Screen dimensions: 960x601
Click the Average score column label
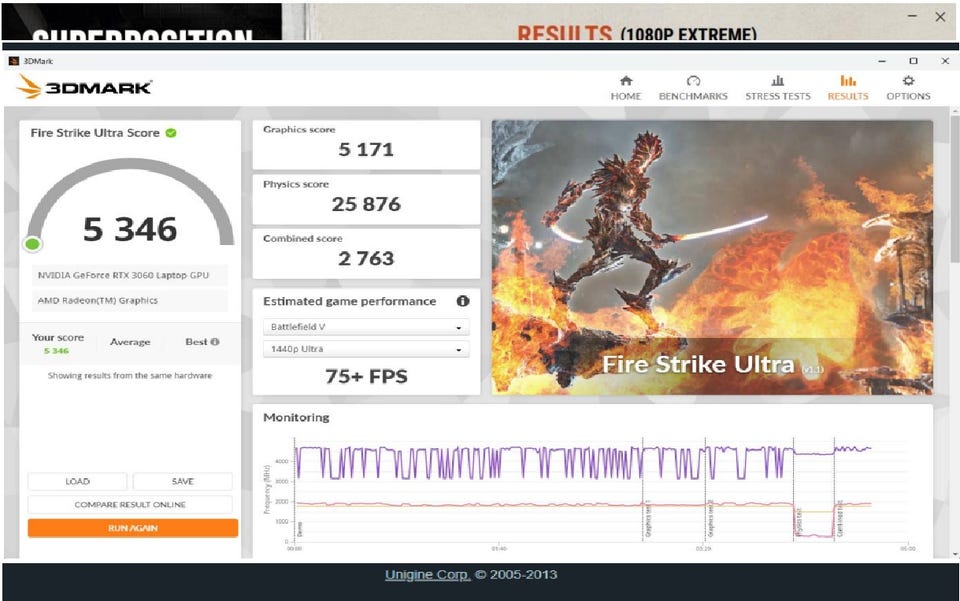pyautogui.click(x=130, y=342)
